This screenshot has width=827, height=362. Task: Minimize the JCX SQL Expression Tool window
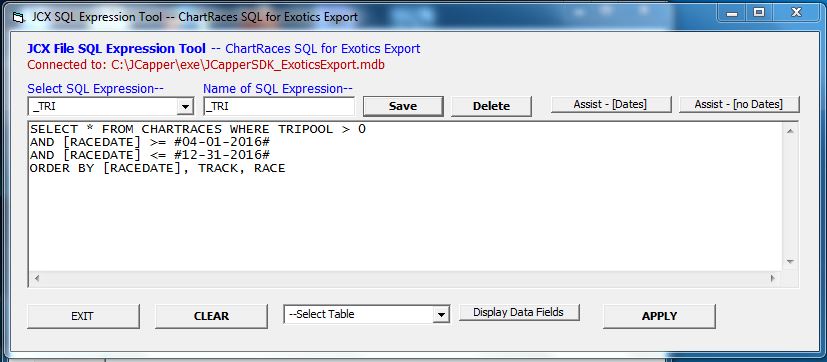pyautogui.click(x=732, y=14)
